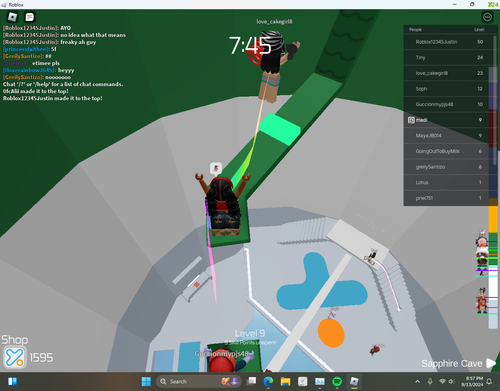Click chat message 'freaky ah guy'
500x391 pixels.
tap(78, 42)
